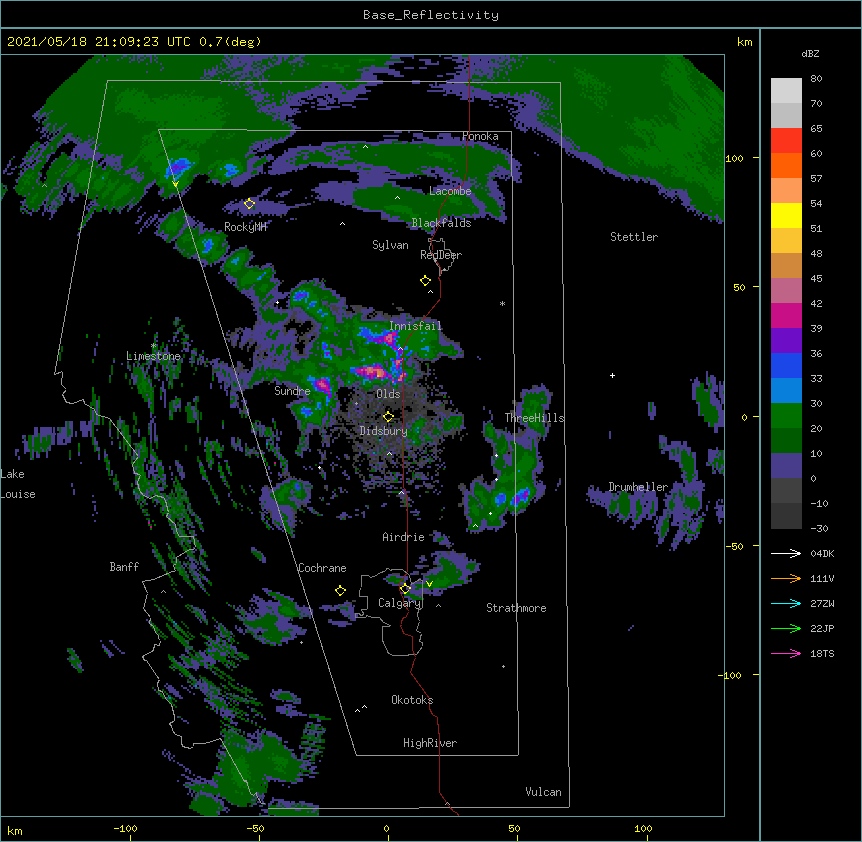Click the -50 tick label on bottom axis

255,828
